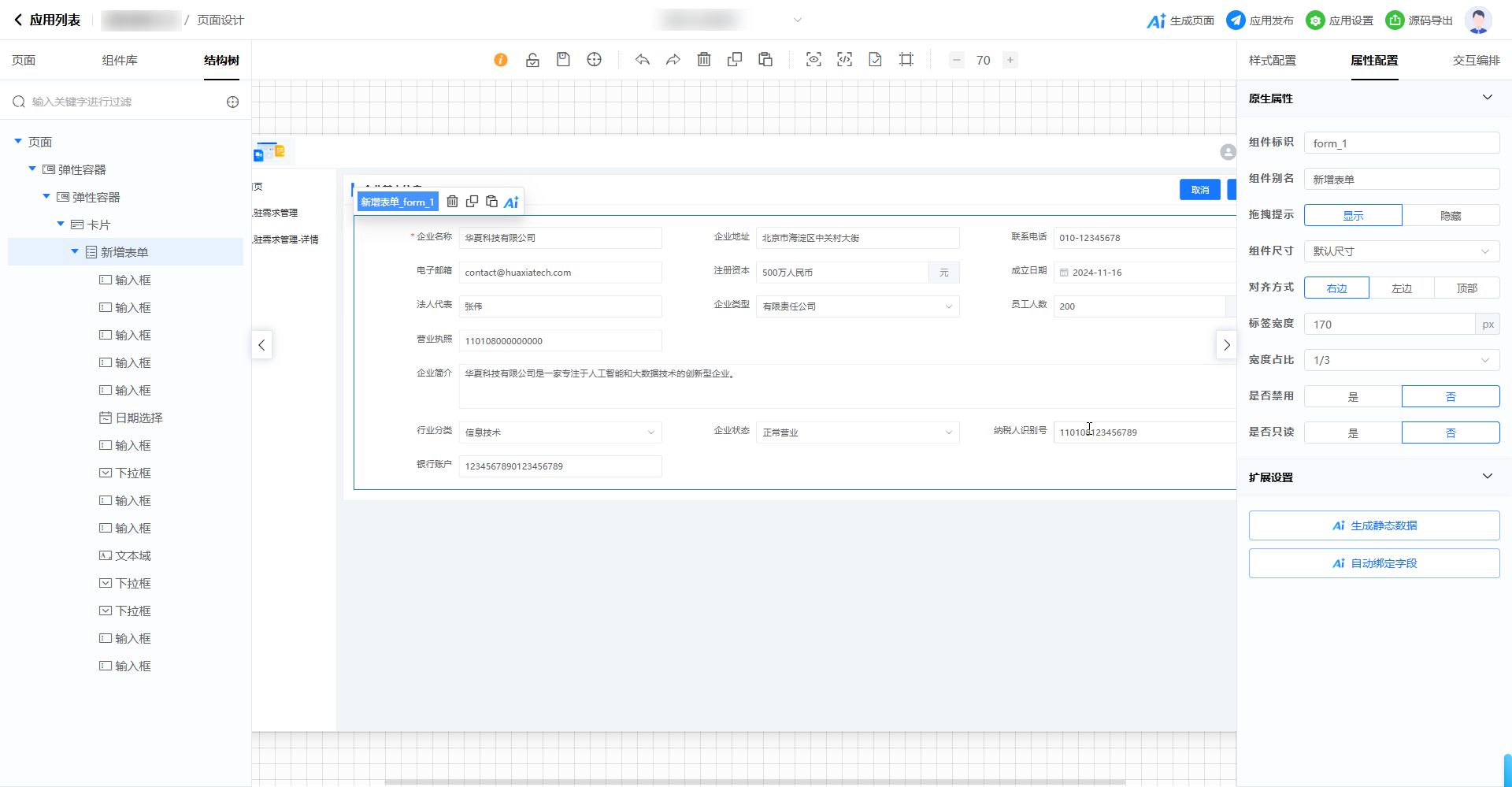Screen dimensions: 1512x787
Task: Collapse the 新增表单 tree node
Action: (75, 252)
